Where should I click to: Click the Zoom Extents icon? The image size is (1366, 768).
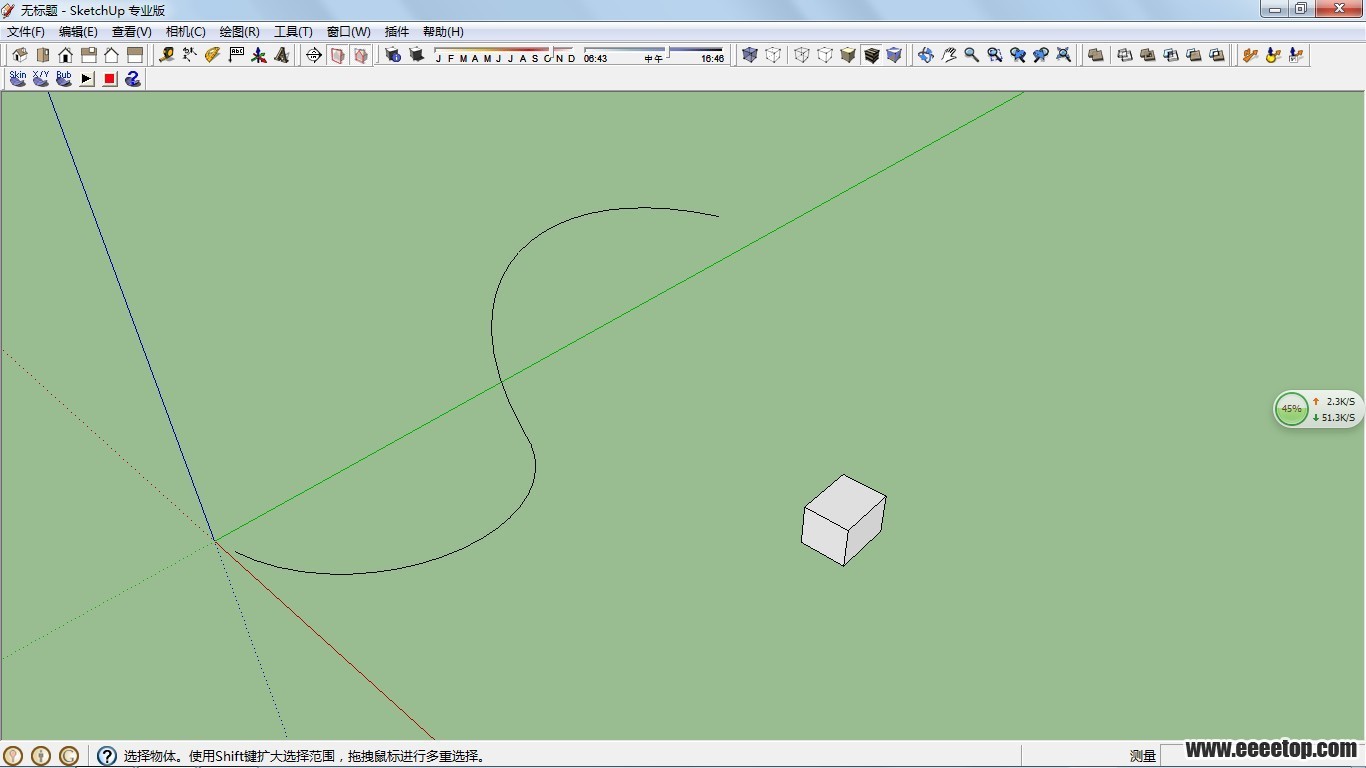click(1064, 55)
